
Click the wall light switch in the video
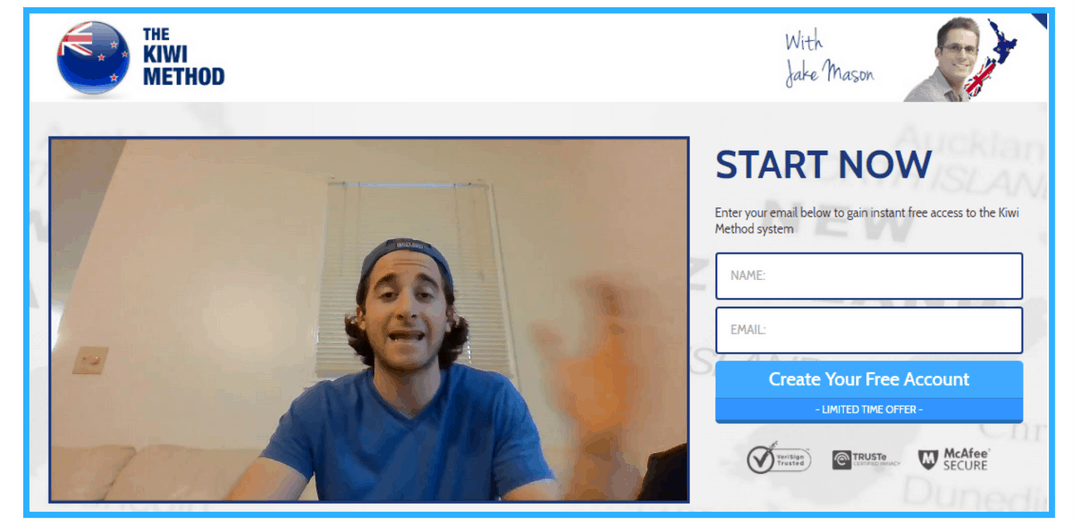(90, 360)
